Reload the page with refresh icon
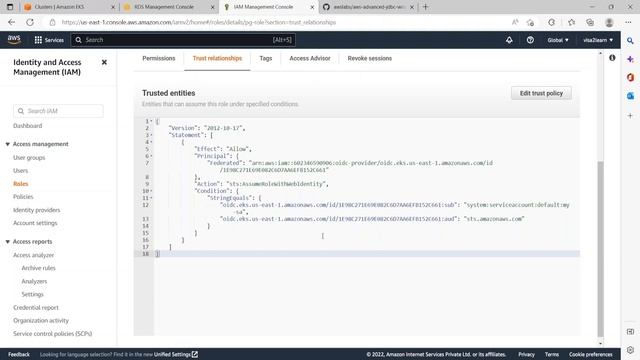640x360 pixels. point(30,22)
